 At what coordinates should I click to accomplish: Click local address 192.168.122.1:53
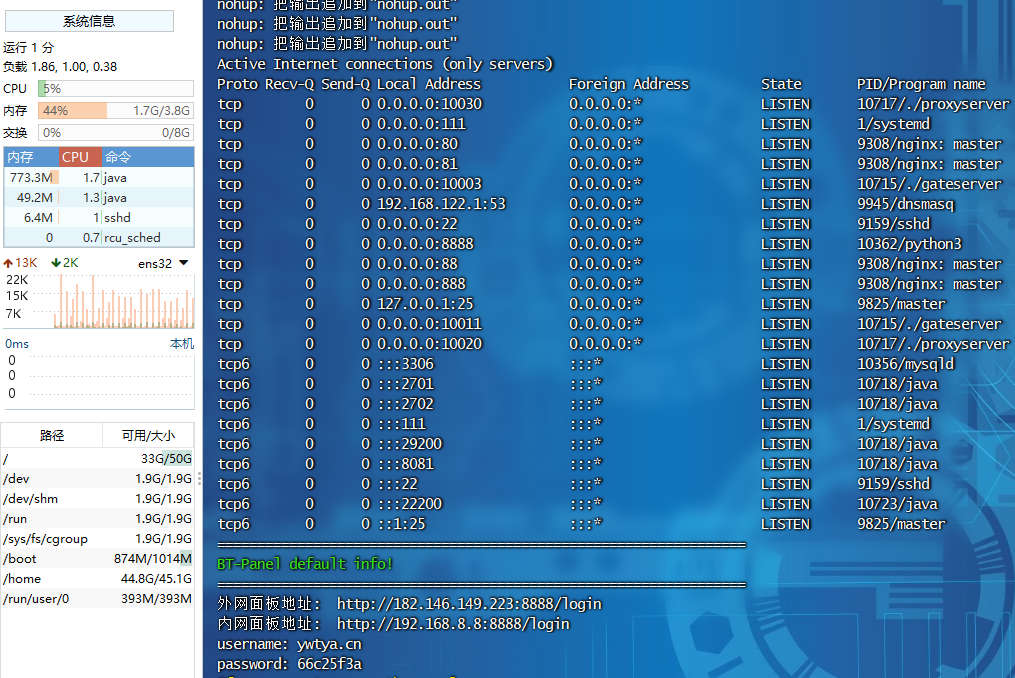click(441, 204)
